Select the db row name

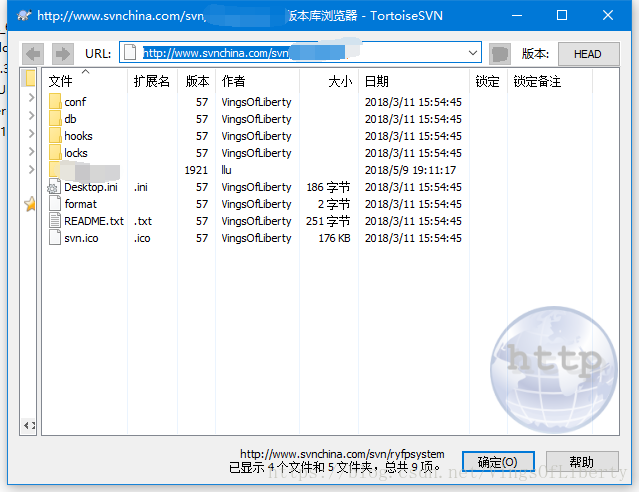[x=71, y=119]
